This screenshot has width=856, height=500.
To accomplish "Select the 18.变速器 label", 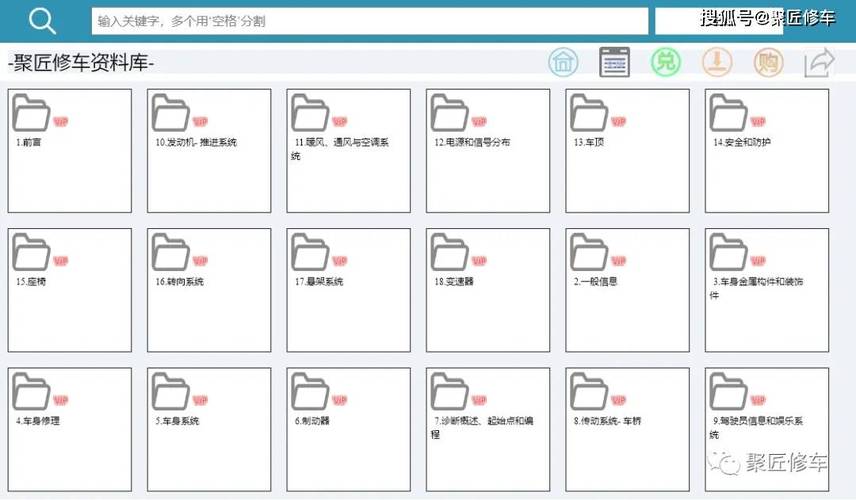I will click(x=454, y=282).
